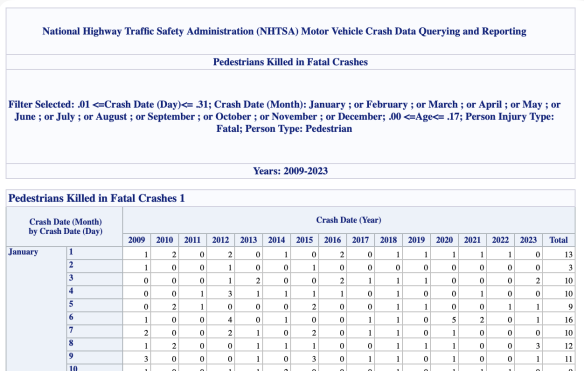Select the 2012 column header
The width and height of the screenshot is (584, 371).
[220, 240]
